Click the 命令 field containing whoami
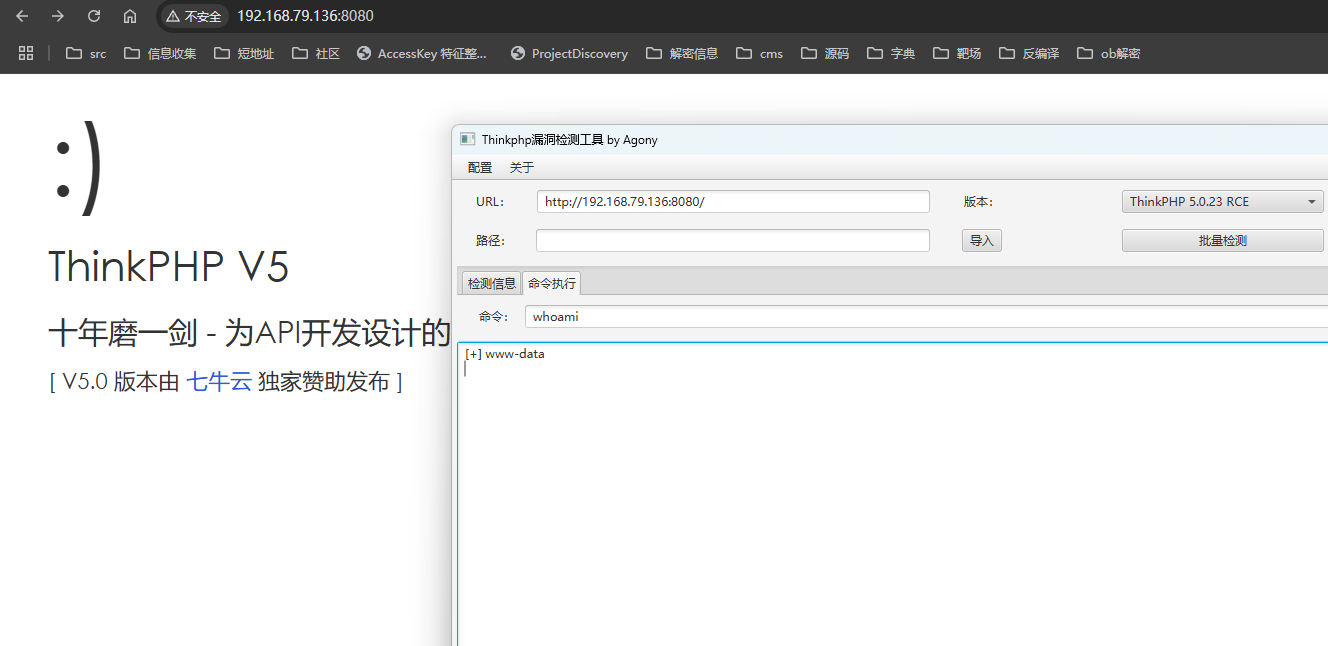Viewport: 1328px width, 646px height. point(927,316)
